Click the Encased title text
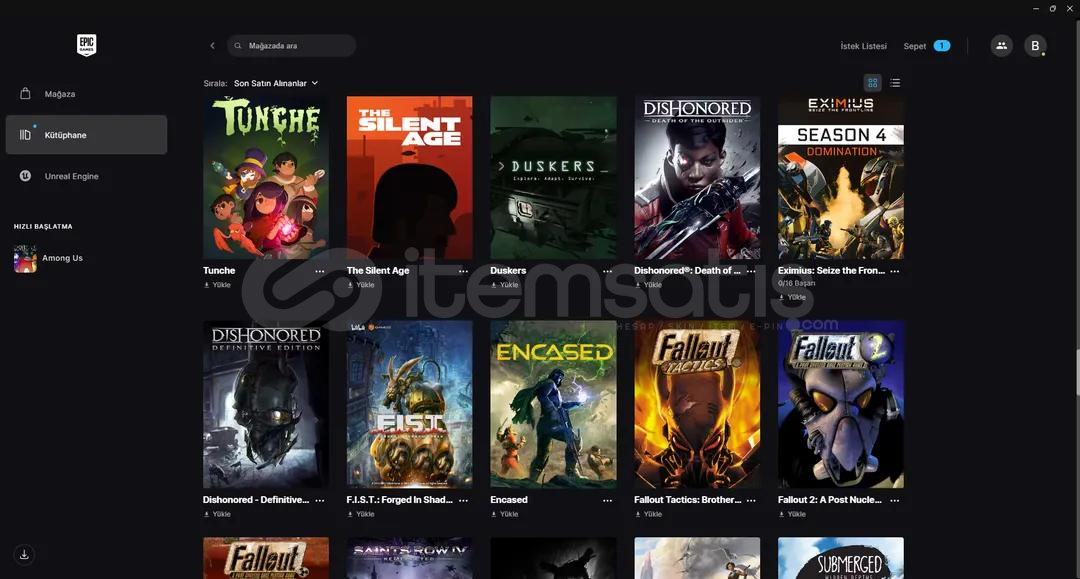 coord(509,500)
